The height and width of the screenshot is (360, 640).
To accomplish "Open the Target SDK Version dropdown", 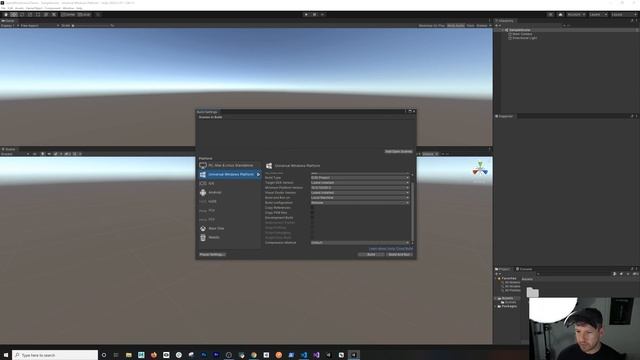I will tap(360, 182).
